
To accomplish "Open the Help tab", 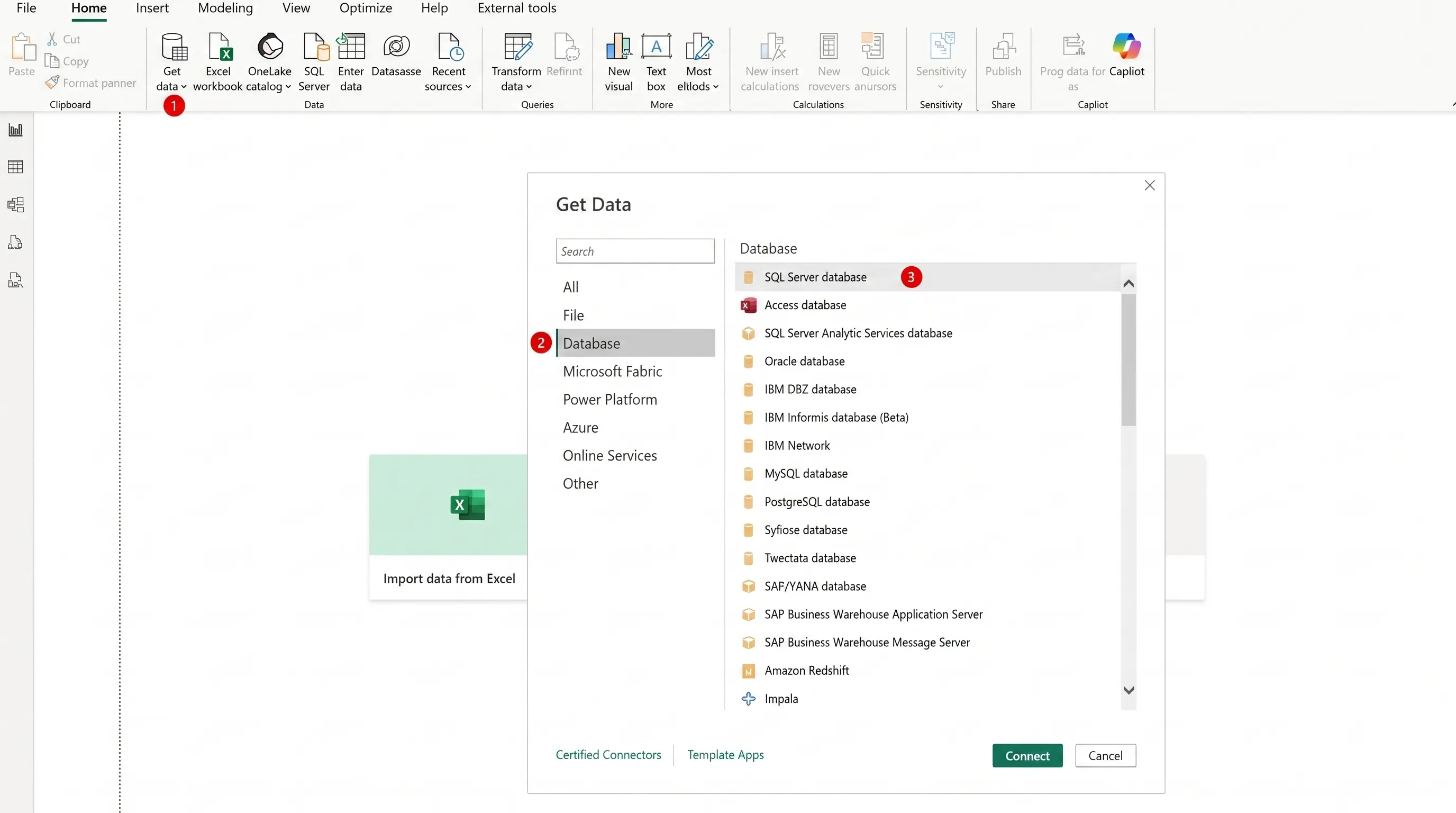I will (435, 8).
